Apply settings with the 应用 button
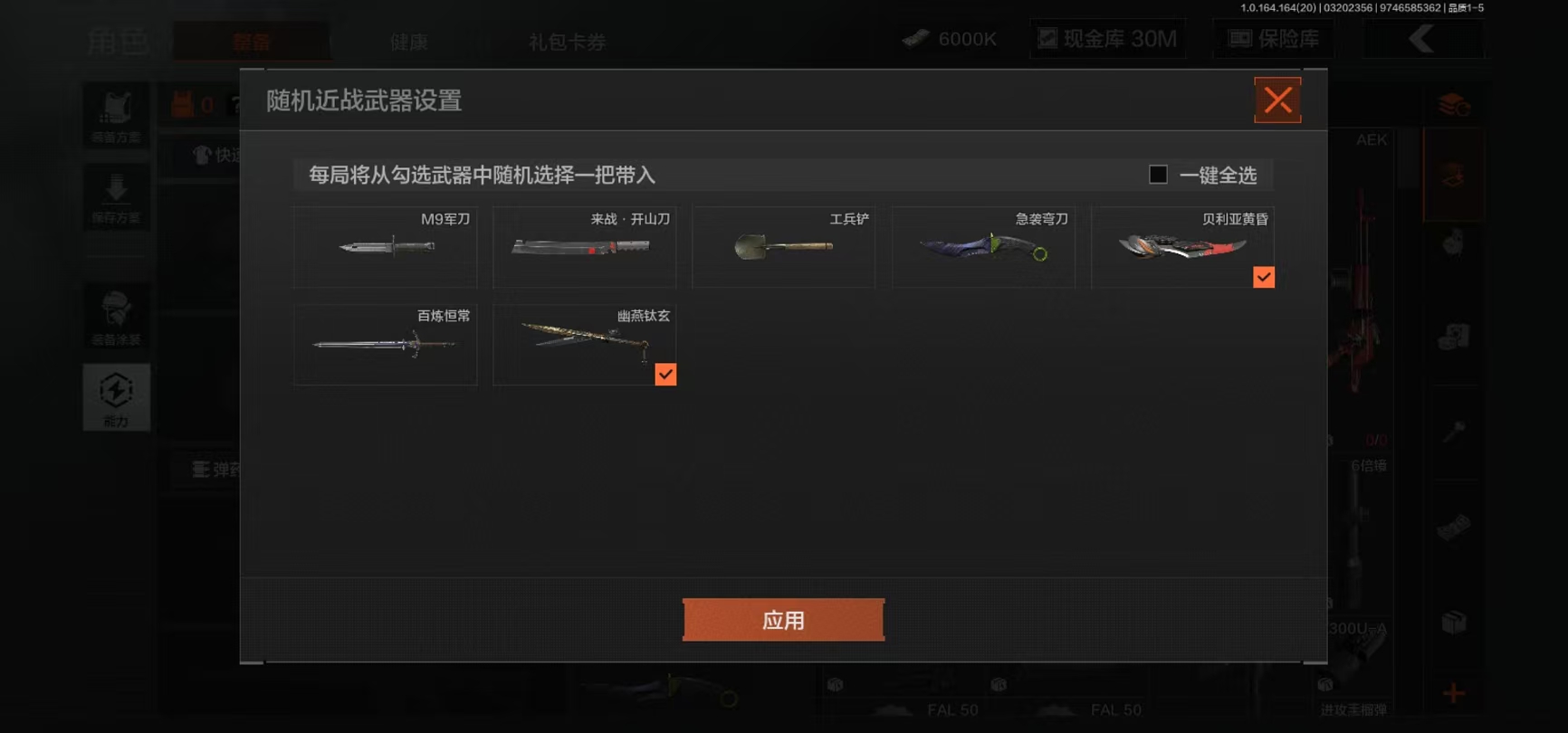The height and width of the screenshot is (733, 1568). (x=783, y=620)
